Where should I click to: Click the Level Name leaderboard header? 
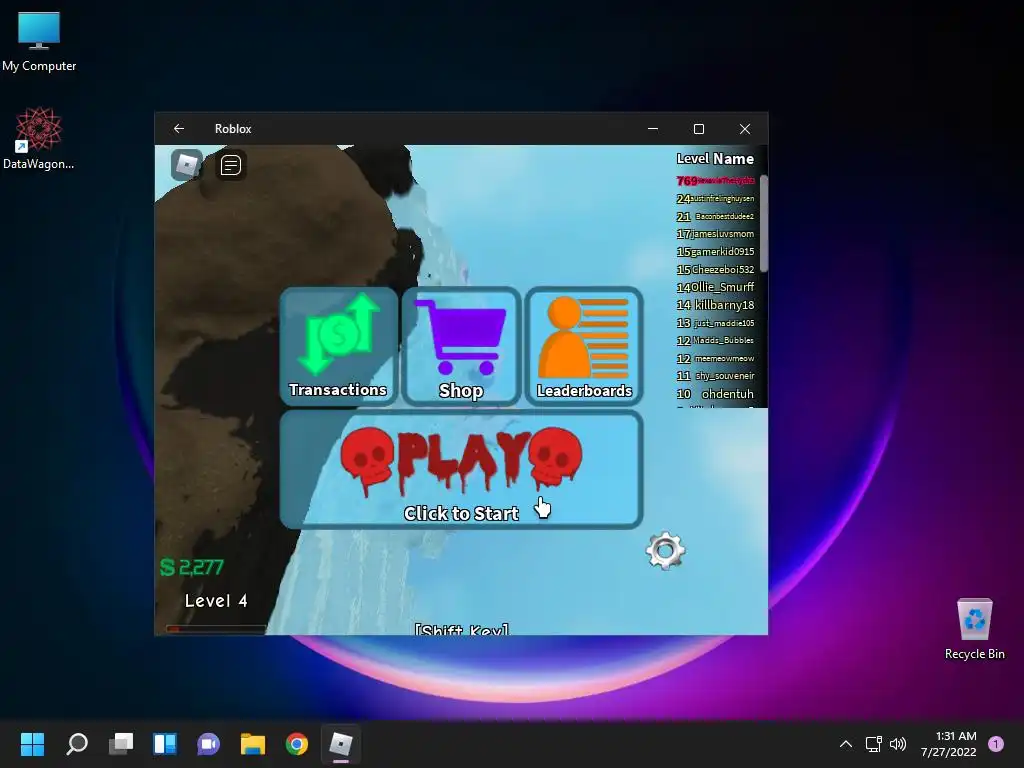point(715,159)
